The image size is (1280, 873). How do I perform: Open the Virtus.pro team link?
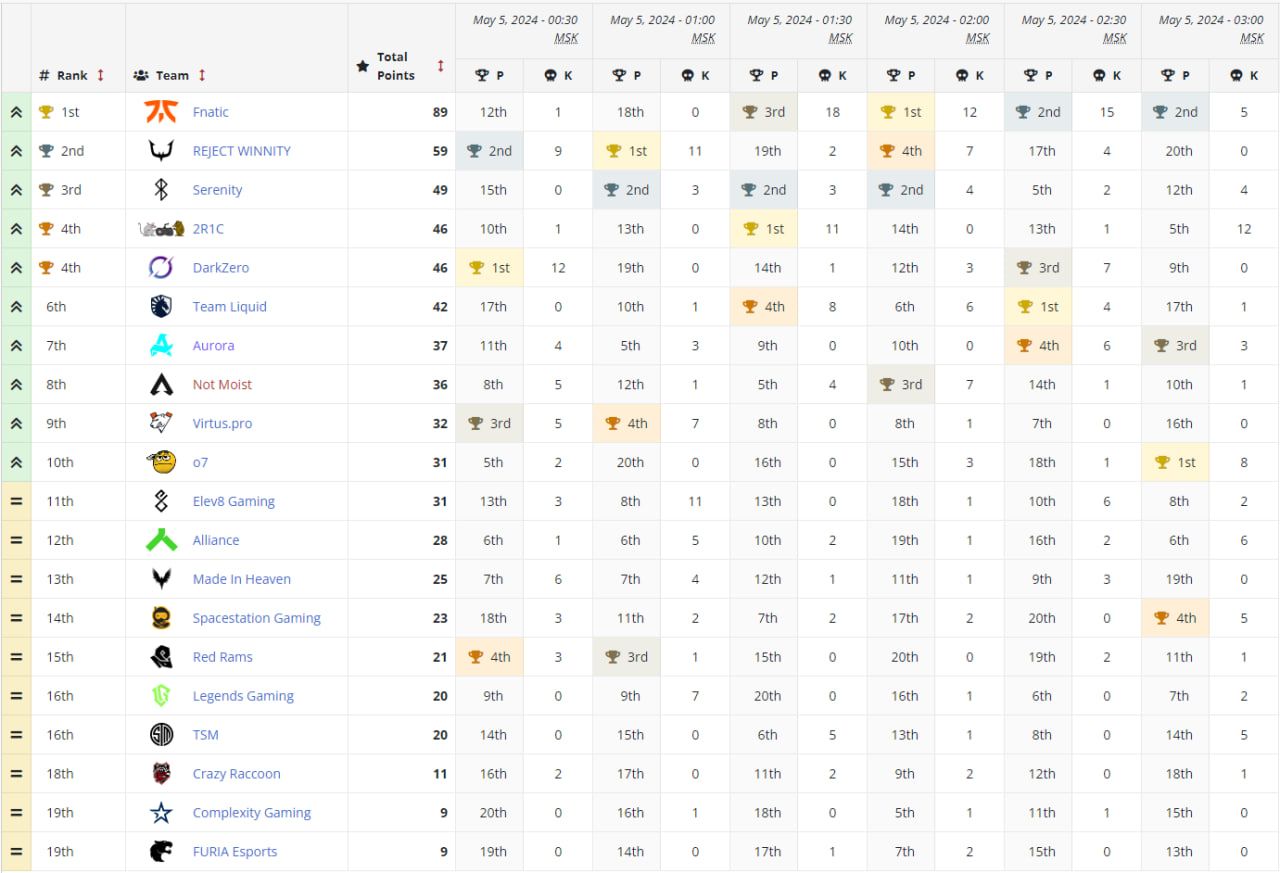tap(222, 423)
